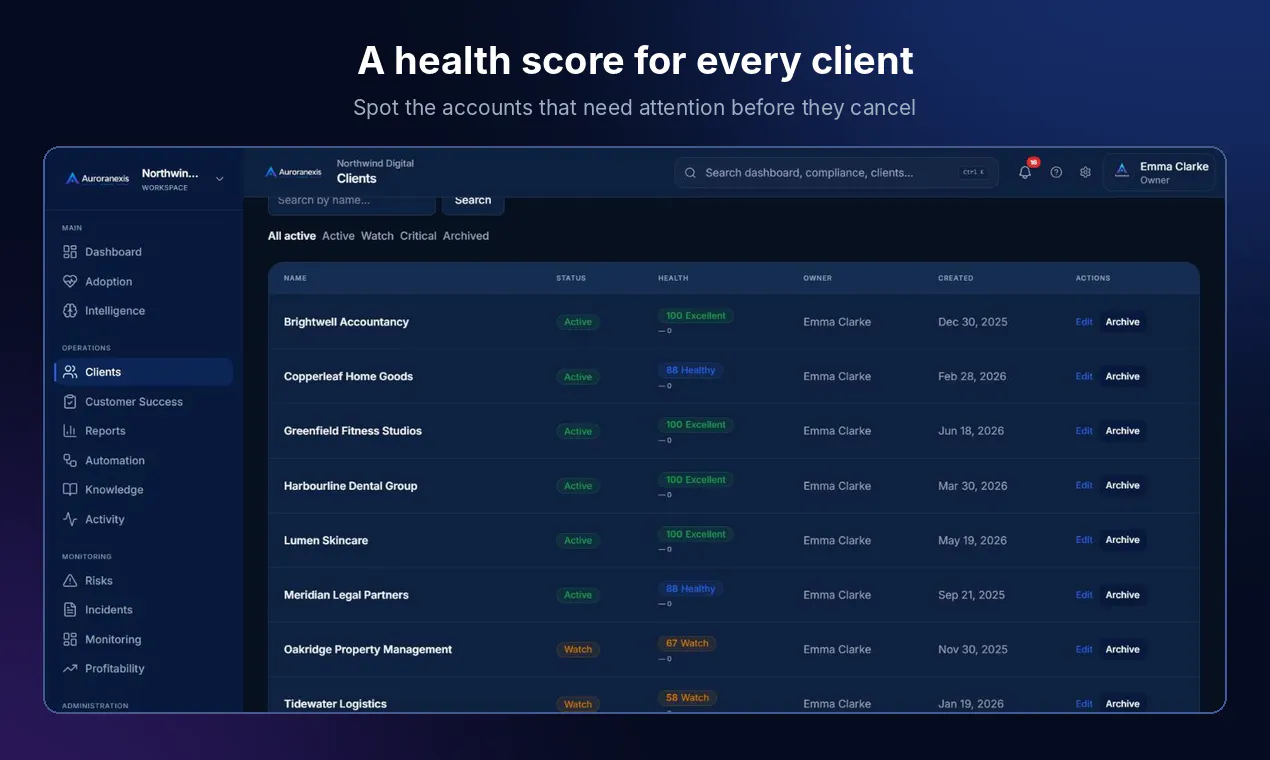
Task: Archive Tidewater Logistics client
Action: 1122,704
